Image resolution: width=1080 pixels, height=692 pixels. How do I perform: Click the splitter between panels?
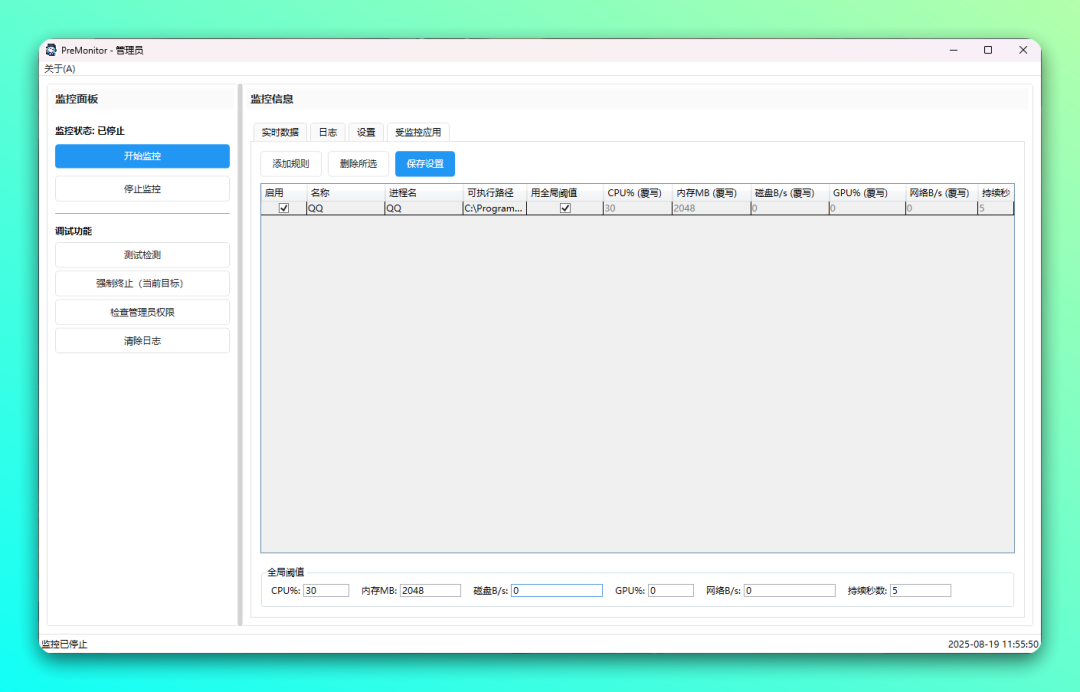point(240,355)
